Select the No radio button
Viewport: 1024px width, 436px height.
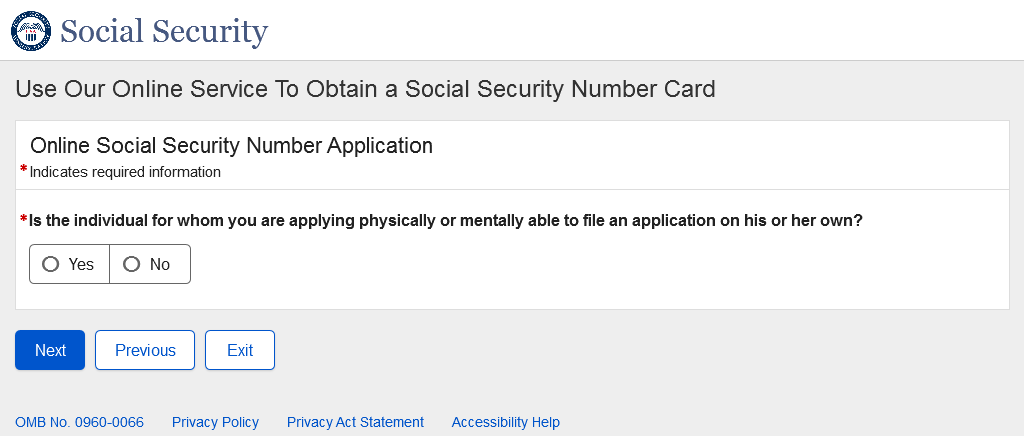[x=131, y=264]
